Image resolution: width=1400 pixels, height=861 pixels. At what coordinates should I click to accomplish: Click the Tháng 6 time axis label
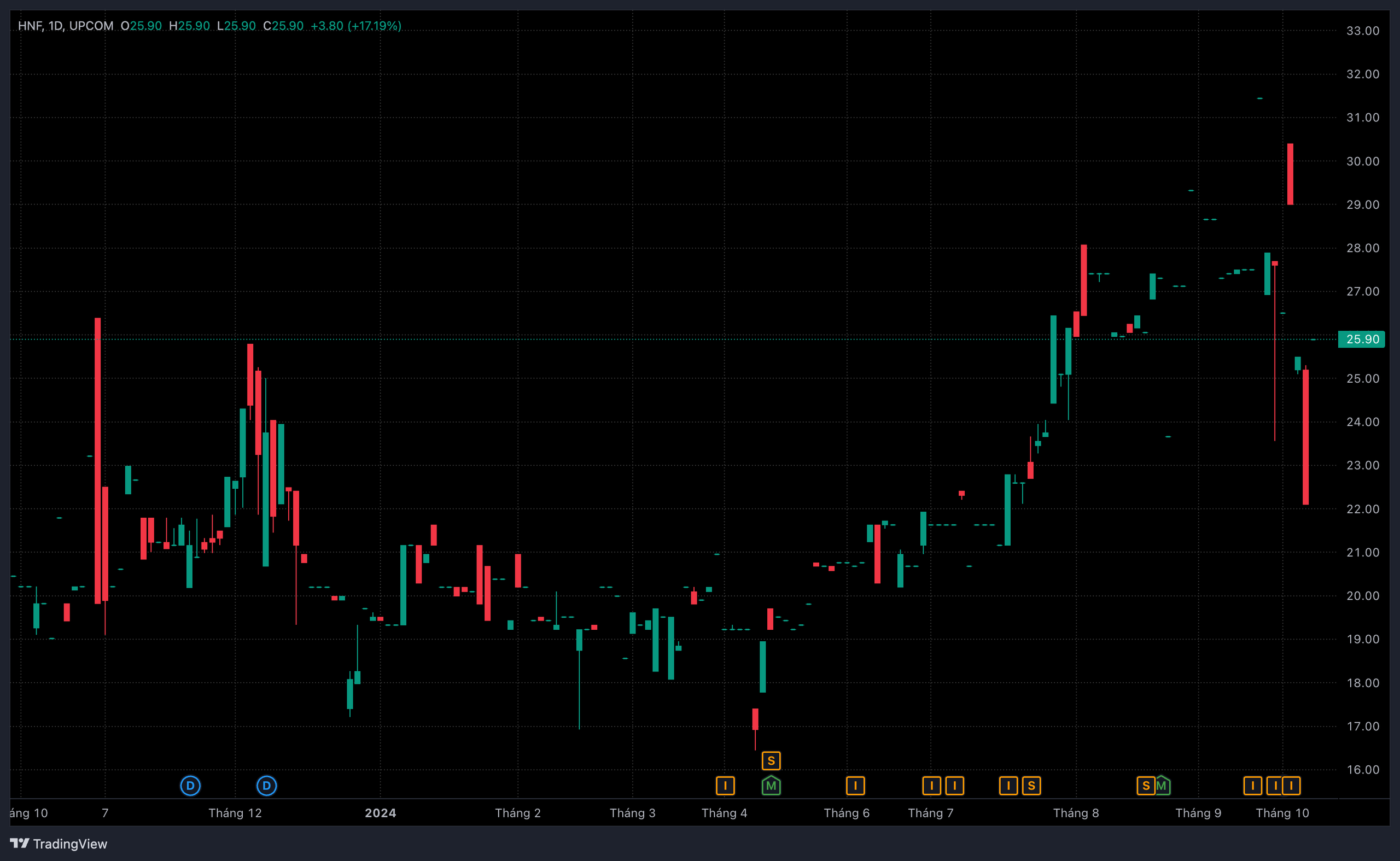(x=847, y=813)
